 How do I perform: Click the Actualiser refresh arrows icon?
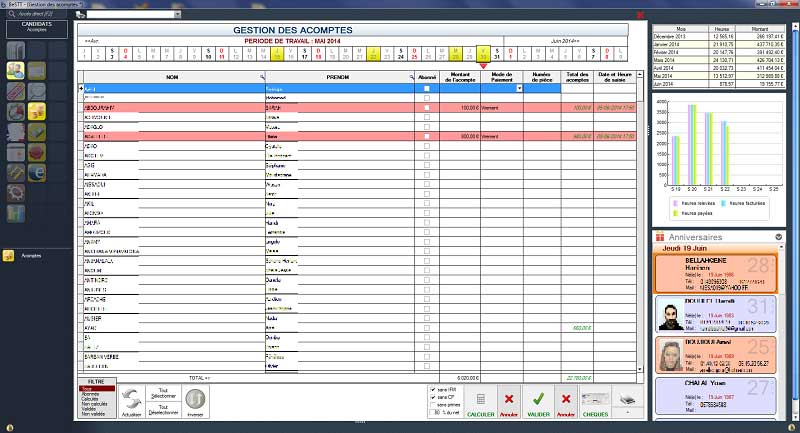coord(132,402)
